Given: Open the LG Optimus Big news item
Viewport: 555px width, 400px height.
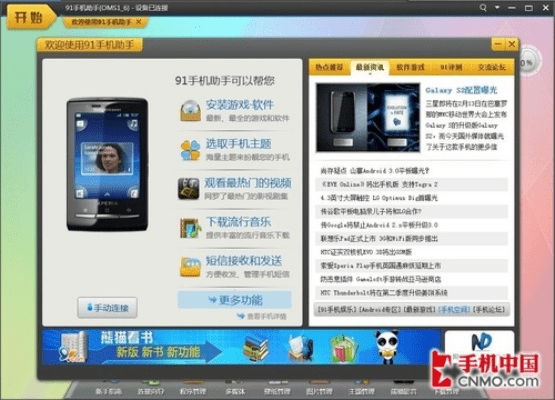Looking at the screenshot, I should 379,198.
